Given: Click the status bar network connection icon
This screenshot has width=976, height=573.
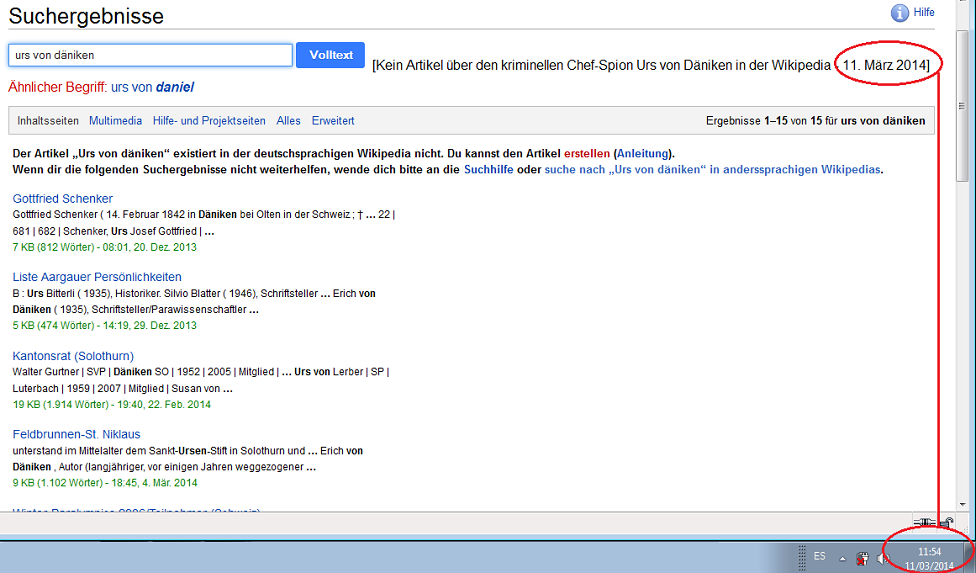Looking at the screenshot, I should tap(924, 521).
